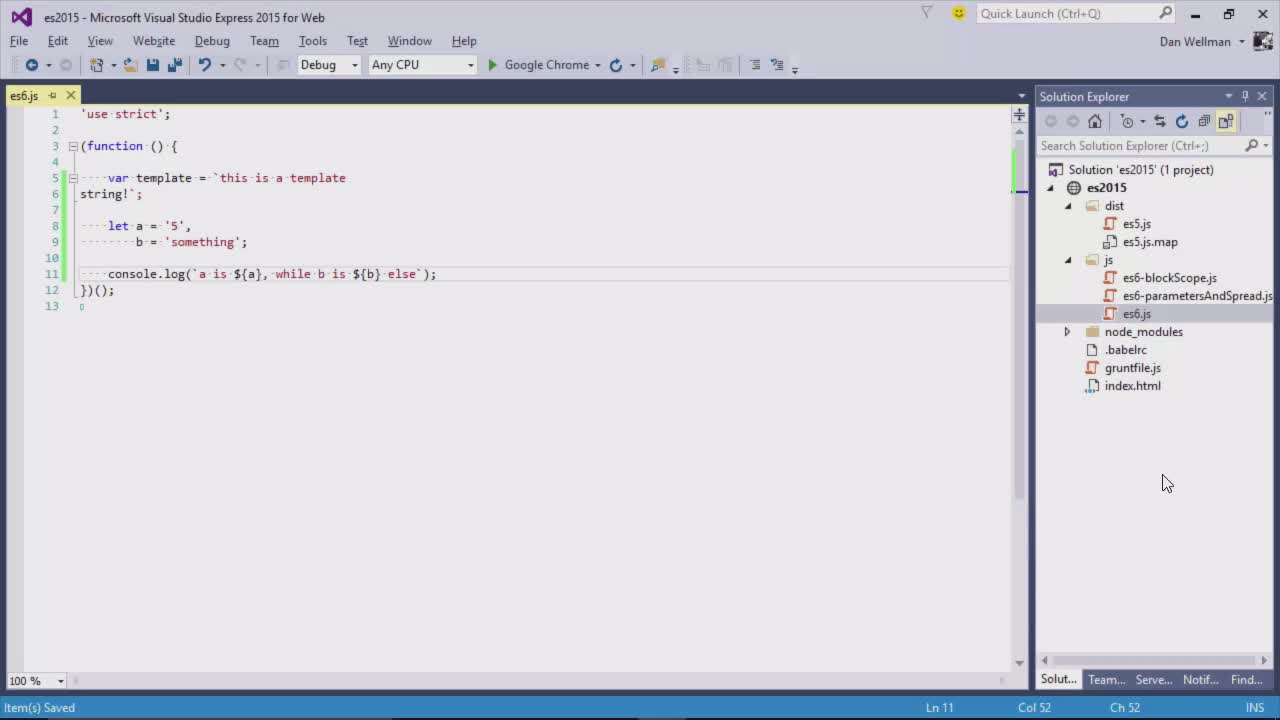The width and height of the screenshot is (1280, 720).
Task: Open the Tools menu
Action: (x=312, y=41)
